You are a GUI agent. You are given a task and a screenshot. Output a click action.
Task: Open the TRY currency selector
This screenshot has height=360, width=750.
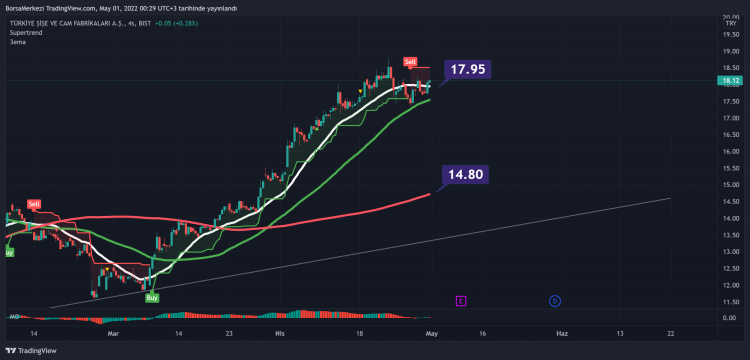coord(730,23)
